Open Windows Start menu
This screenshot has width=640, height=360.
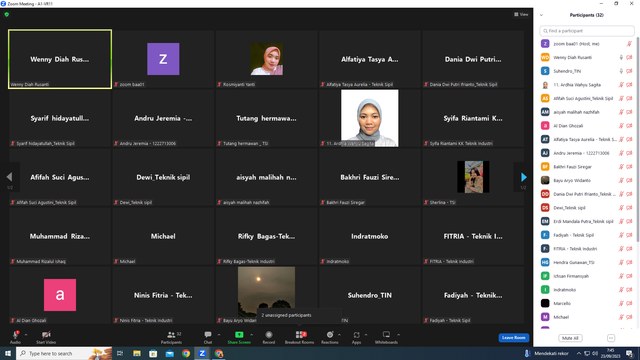(8, 353)
